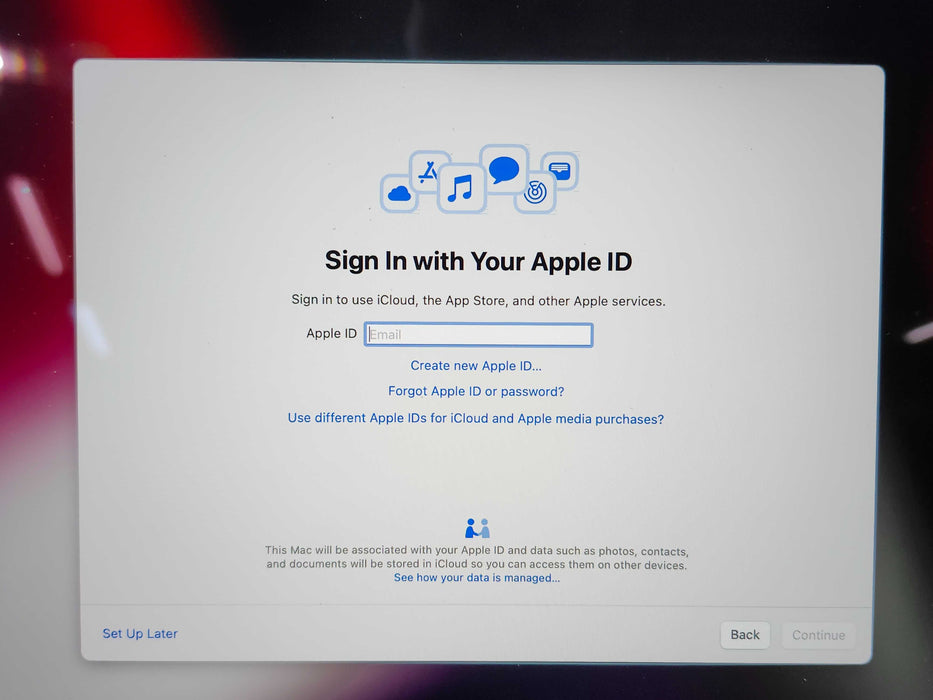
Task: Click the Apple ID field label
Action: [331, 333]
